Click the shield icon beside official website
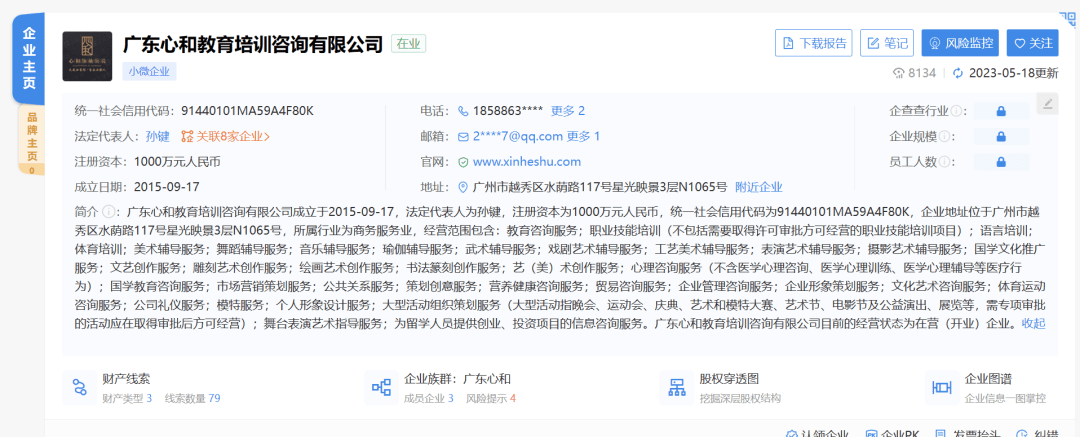This screenshot has height=437, width=1080. click(464, 162)
